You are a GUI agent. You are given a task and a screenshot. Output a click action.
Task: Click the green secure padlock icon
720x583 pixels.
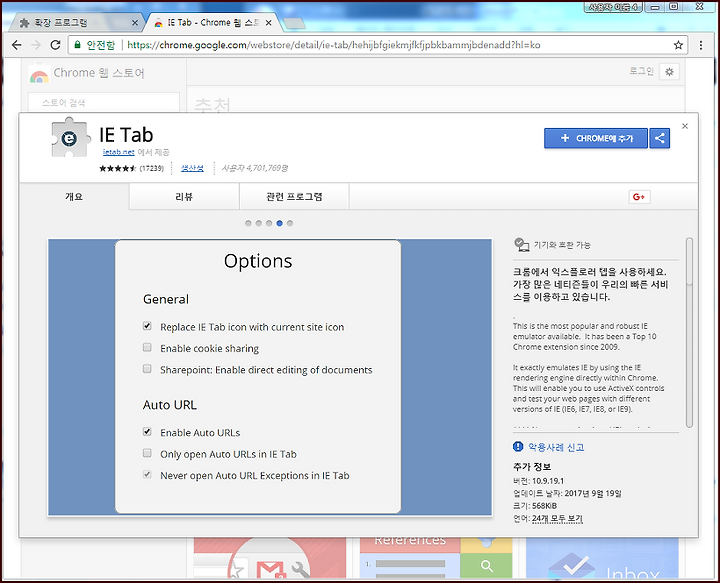pyautogui.click(x=77, y=45)
